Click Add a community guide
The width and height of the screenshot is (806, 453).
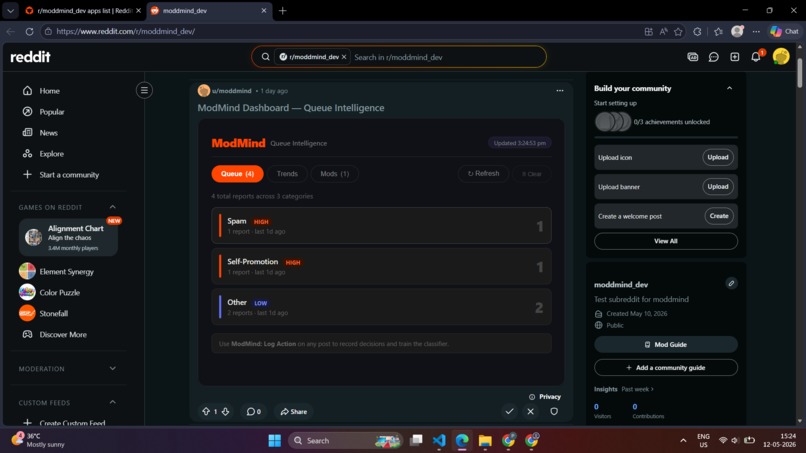(666, 368)
